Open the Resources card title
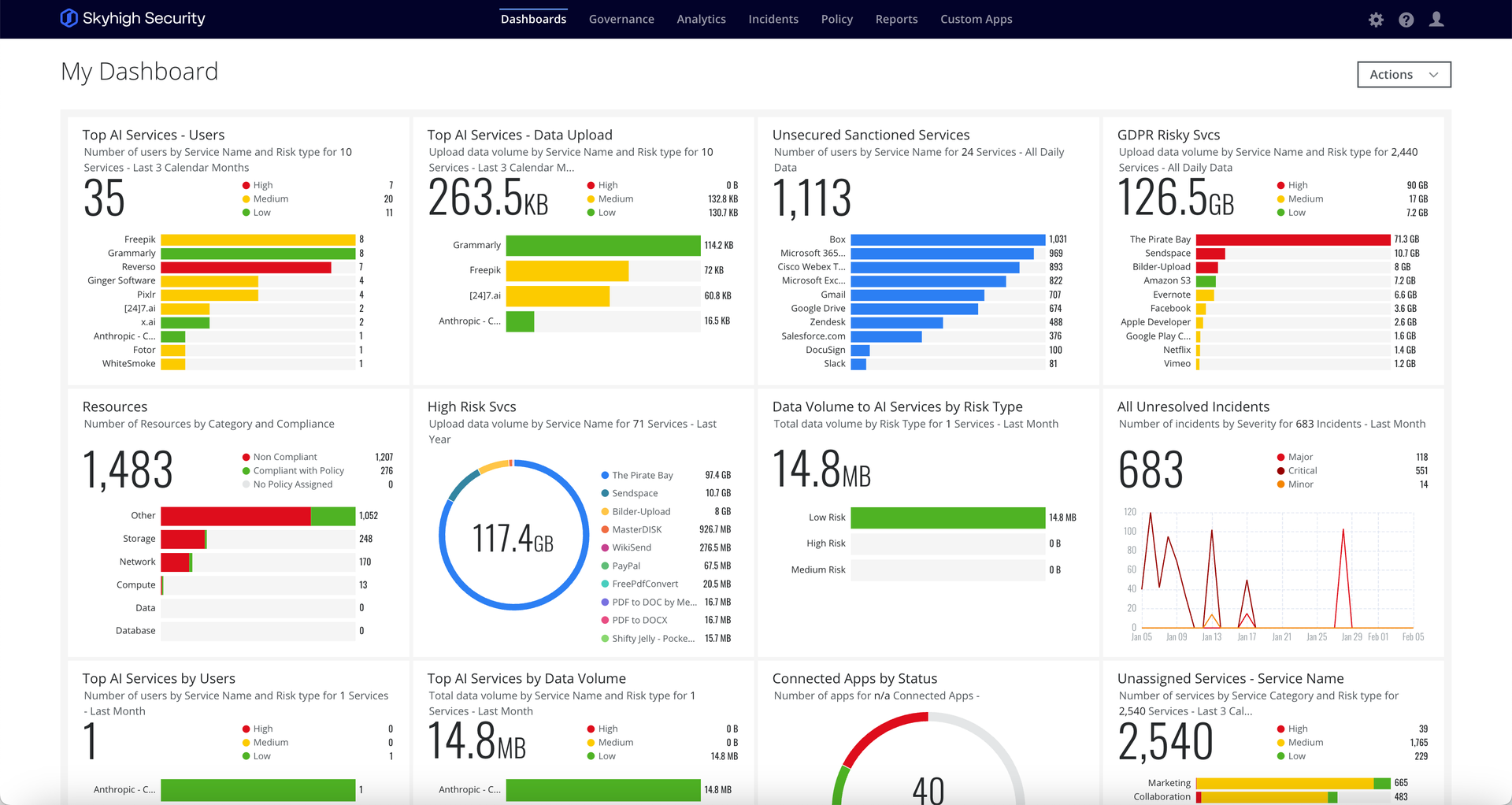The height and width of the screenshot is (805, 1512). click(x=115, y=406)
